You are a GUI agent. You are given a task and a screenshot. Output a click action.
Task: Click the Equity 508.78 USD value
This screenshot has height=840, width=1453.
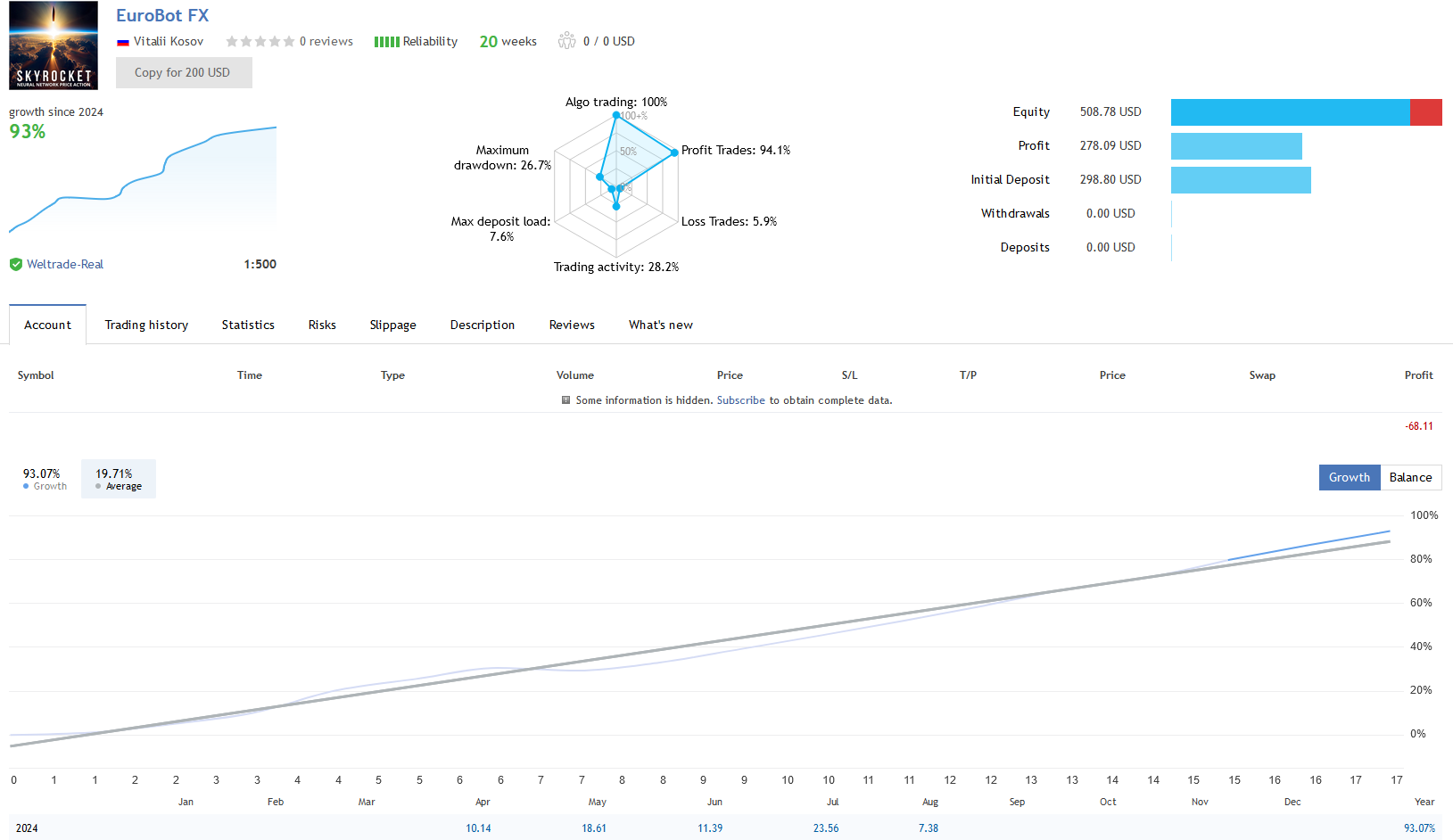point(1110,112)
